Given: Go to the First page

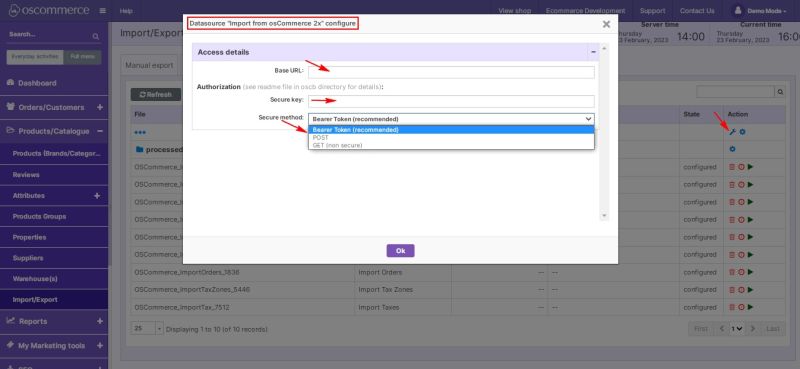Looking at the screenshot, I should click(701, 329).
